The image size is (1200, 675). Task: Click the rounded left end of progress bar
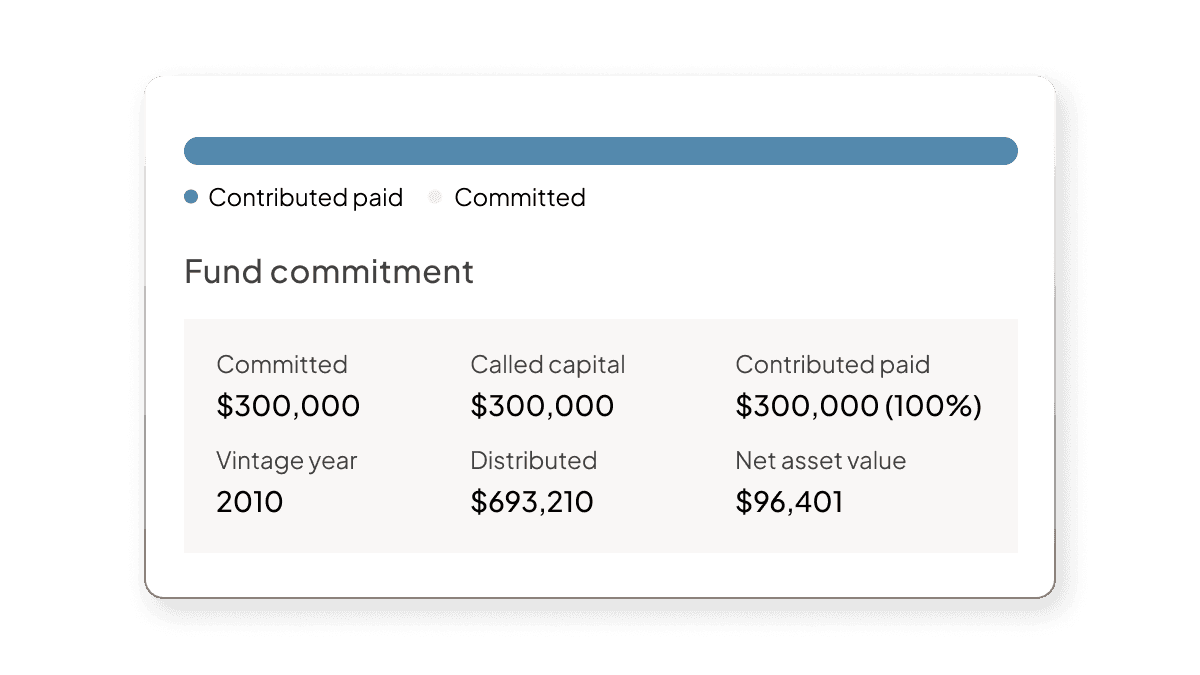194,151
